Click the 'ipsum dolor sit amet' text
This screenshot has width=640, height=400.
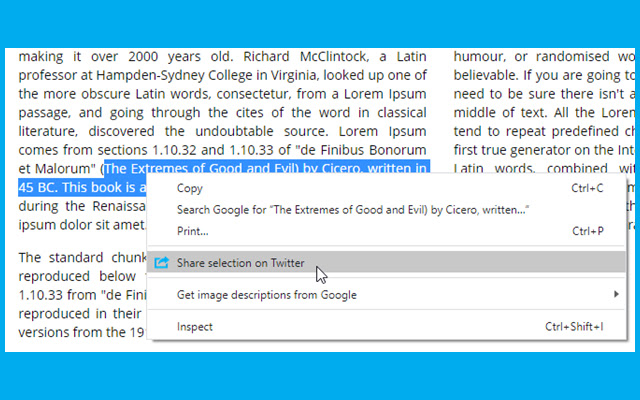(82, 225)
